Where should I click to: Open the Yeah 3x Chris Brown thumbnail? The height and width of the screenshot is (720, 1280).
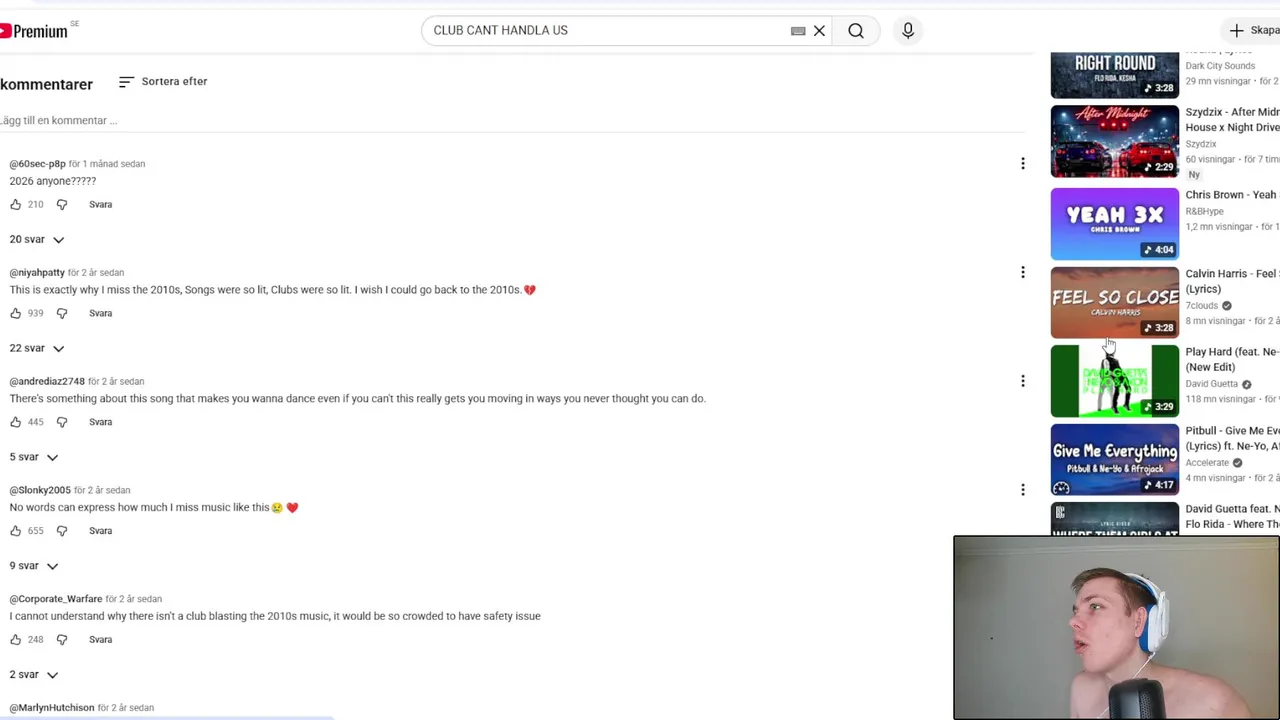(1115, 224)
